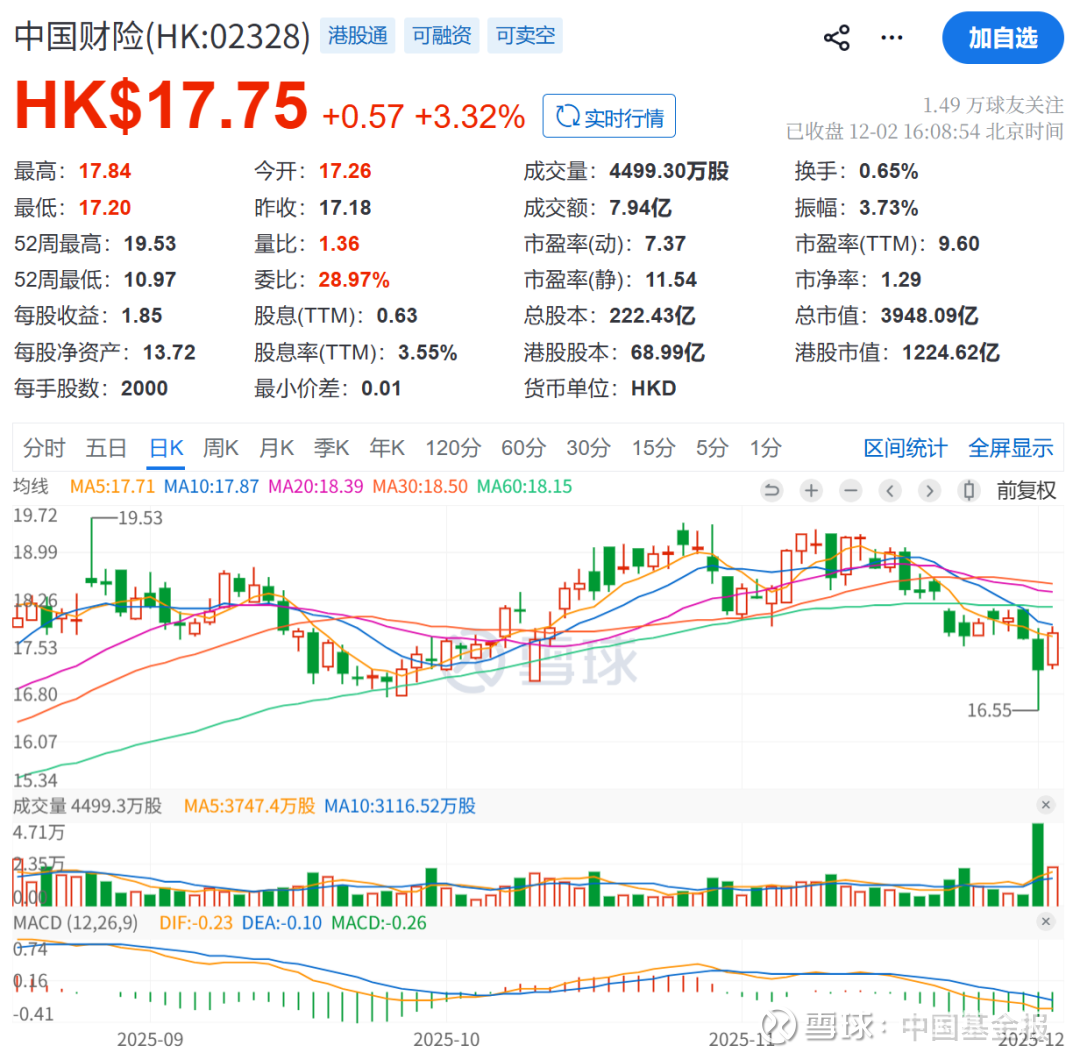
Task: Switch to the 分时 chart tab
Action: click(44, 448)
